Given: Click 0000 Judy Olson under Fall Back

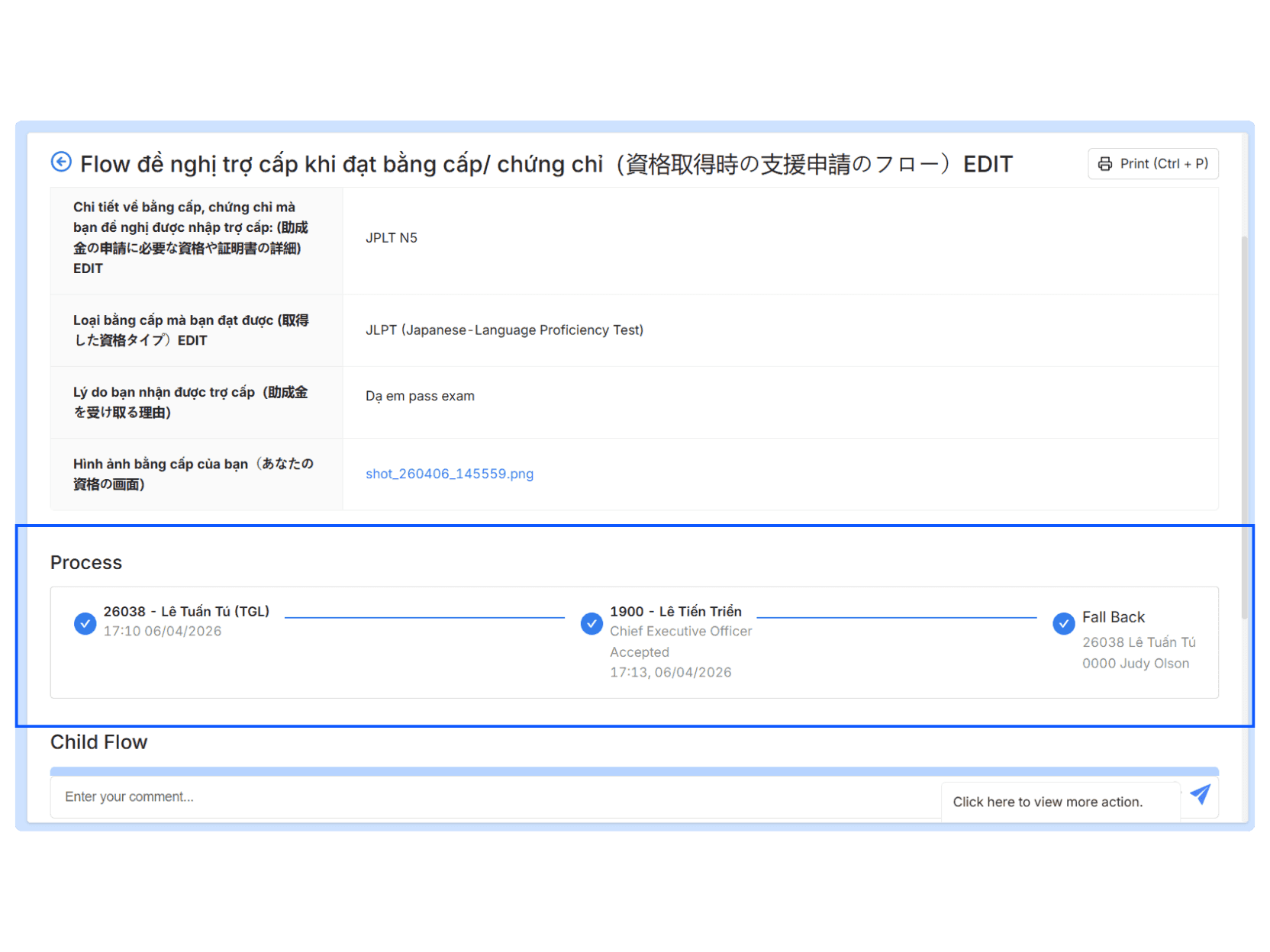Looking at the screenshot, I should coord(1135,663).
